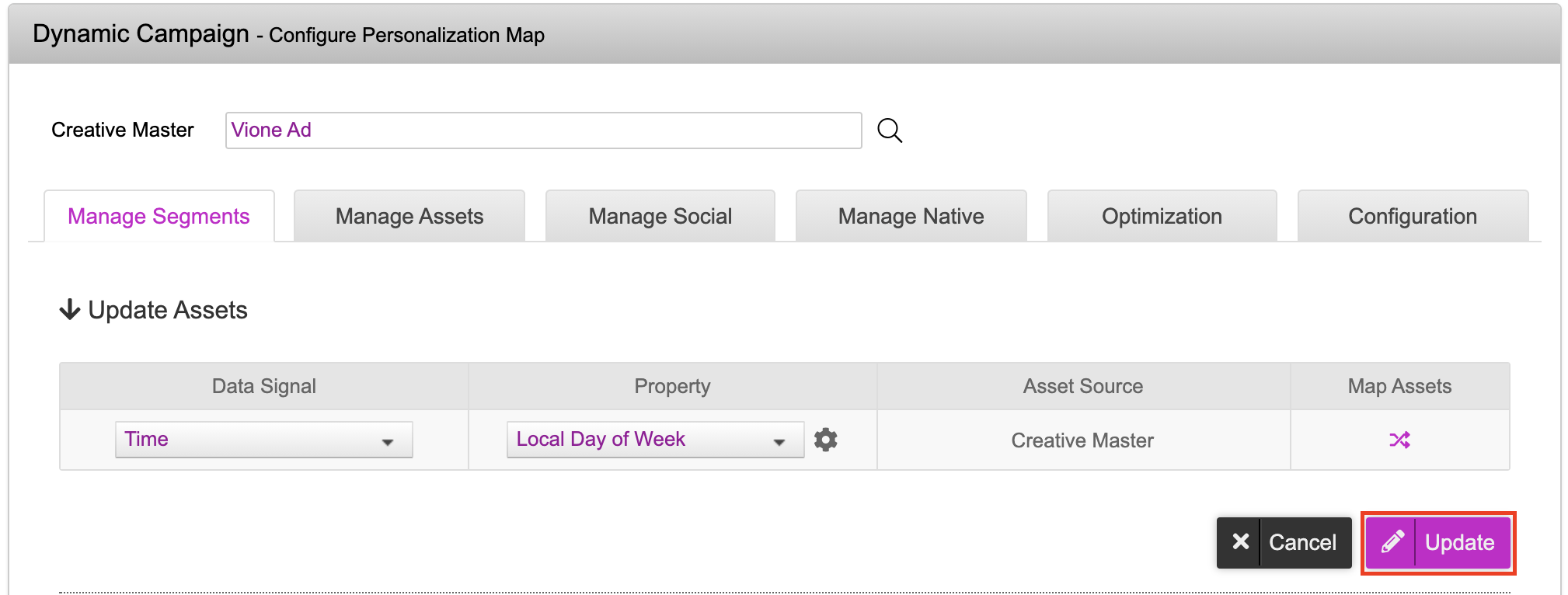
Task: Click the magnifier search icon beside Creative Master
Action: pos(890,130)
